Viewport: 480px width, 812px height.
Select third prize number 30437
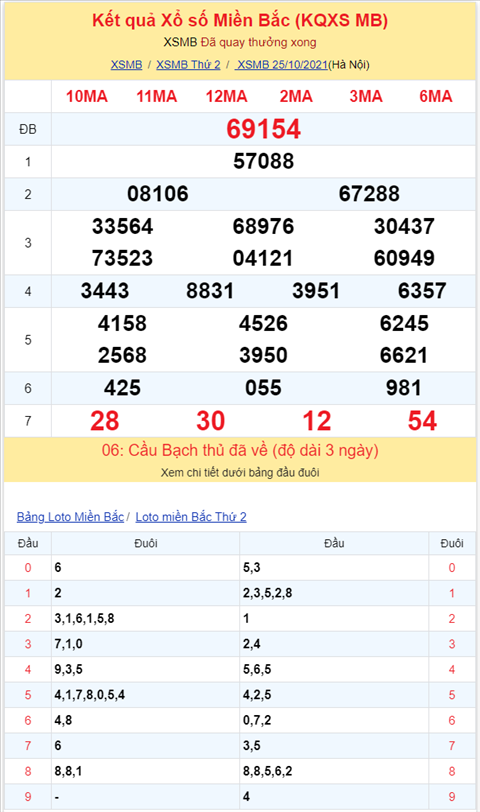point(404,226)
